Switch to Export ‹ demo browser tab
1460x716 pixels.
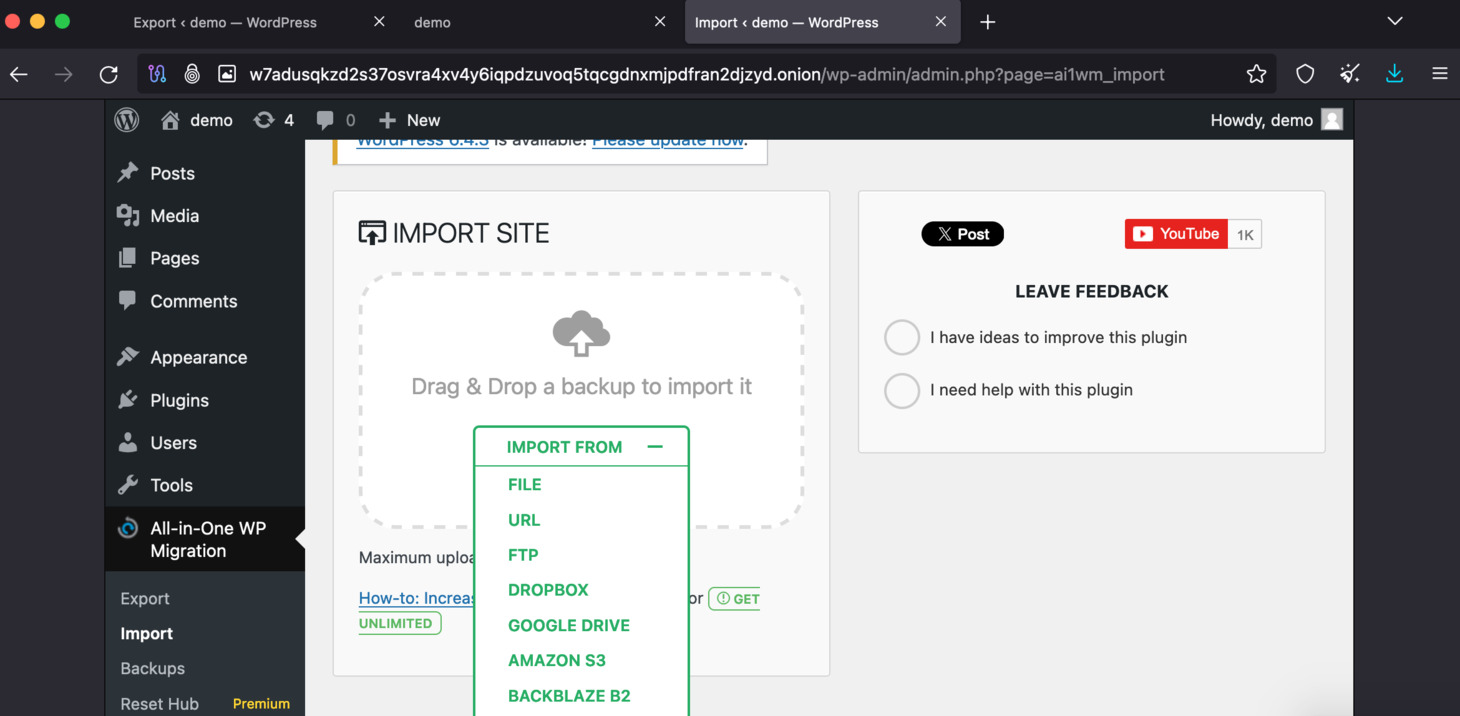pos(225,22)
